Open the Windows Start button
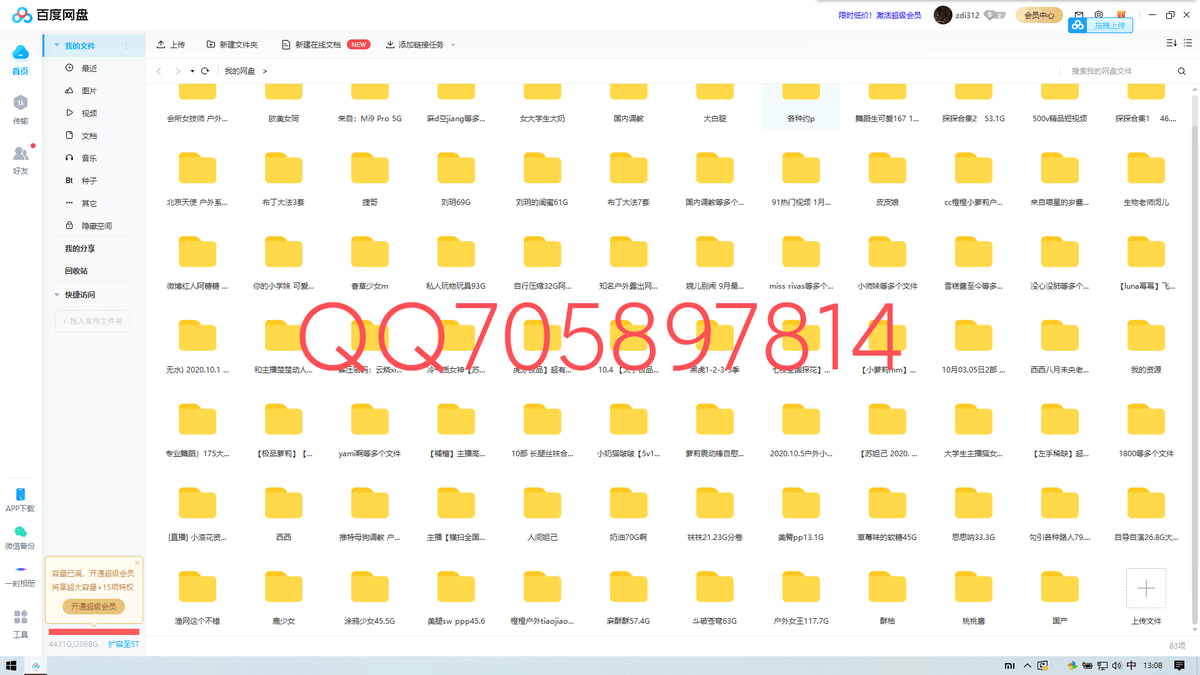This screenshot has width=1200, height=675. [x=11, y=666]
